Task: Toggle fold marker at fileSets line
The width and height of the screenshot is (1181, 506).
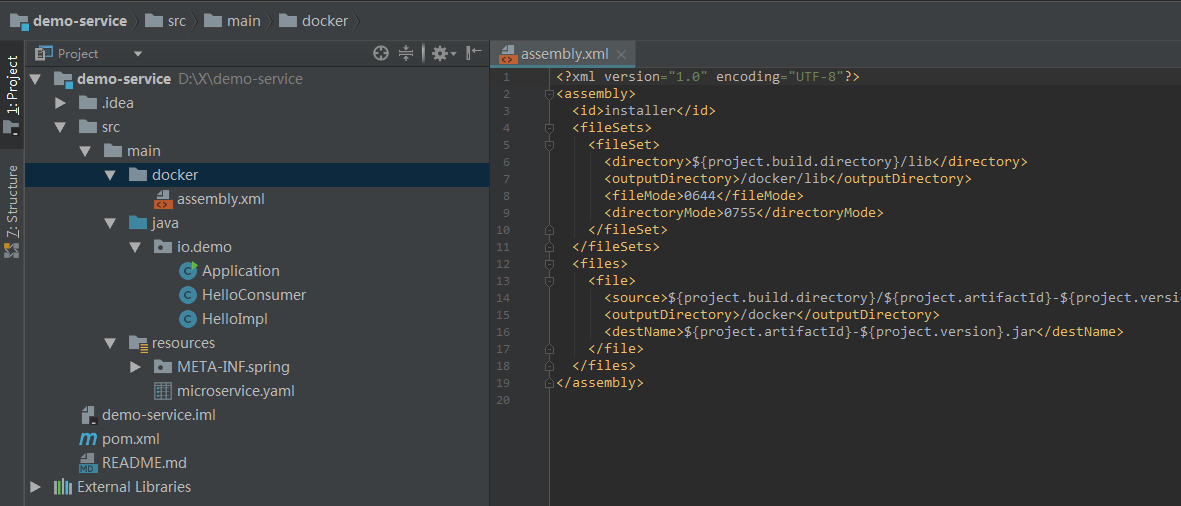Action: pos(548,128)
